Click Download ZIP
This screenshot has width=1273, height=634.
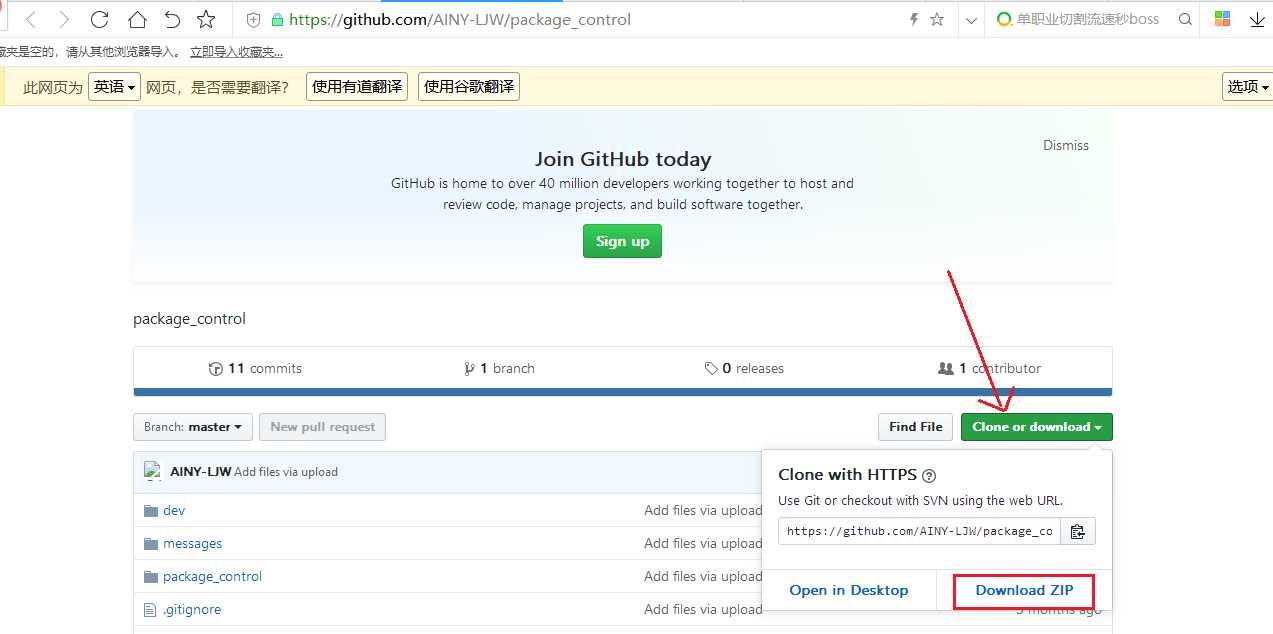coord(1024,590)
